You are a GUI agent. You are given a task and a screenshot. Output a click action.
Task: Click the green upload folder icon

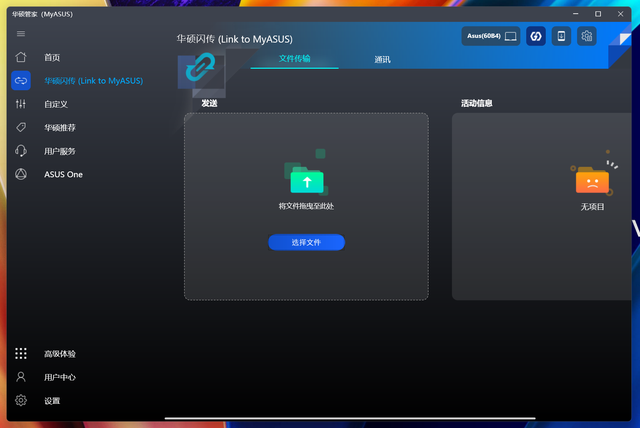pos(307,180)
